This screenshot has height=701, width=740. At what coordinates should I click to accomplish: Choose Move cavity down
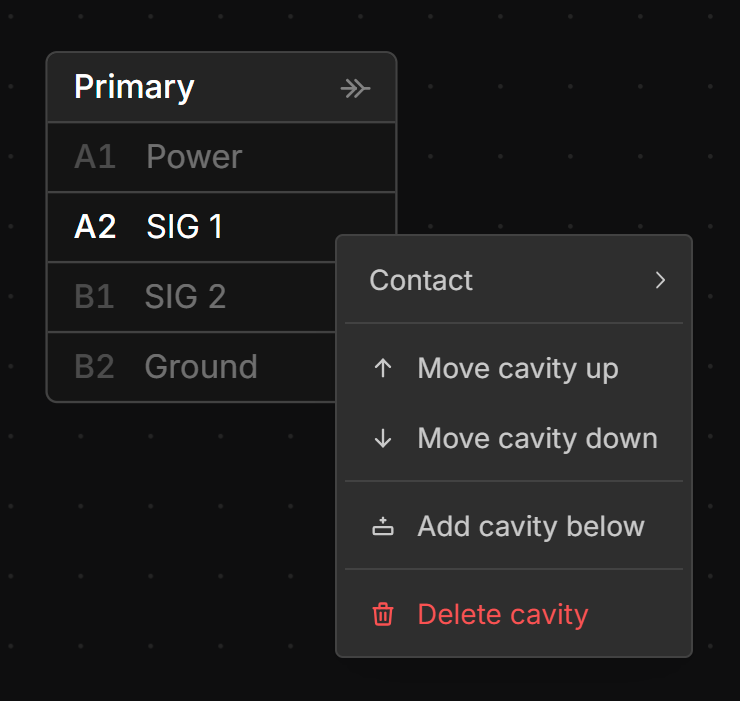[537, 438]
